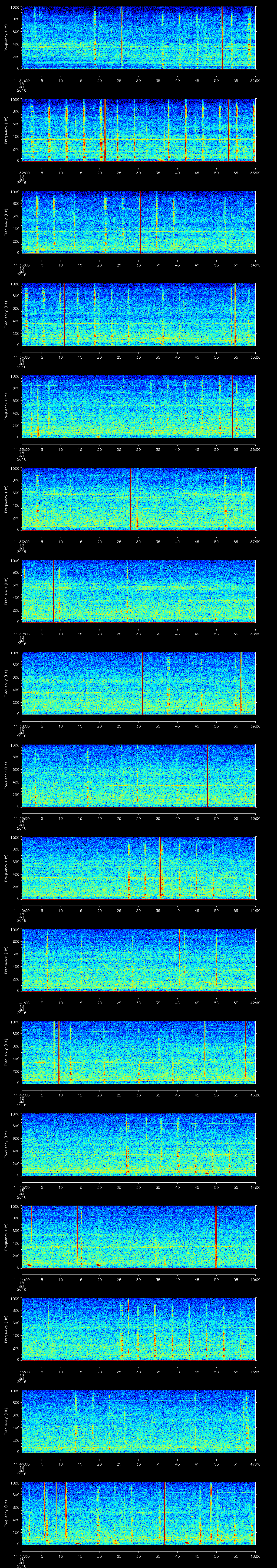Open the spectrogram panel starting at 11:37:00
Image resolution: width=277 pixels, height=1568 pixels.
[x=138, y=590]
